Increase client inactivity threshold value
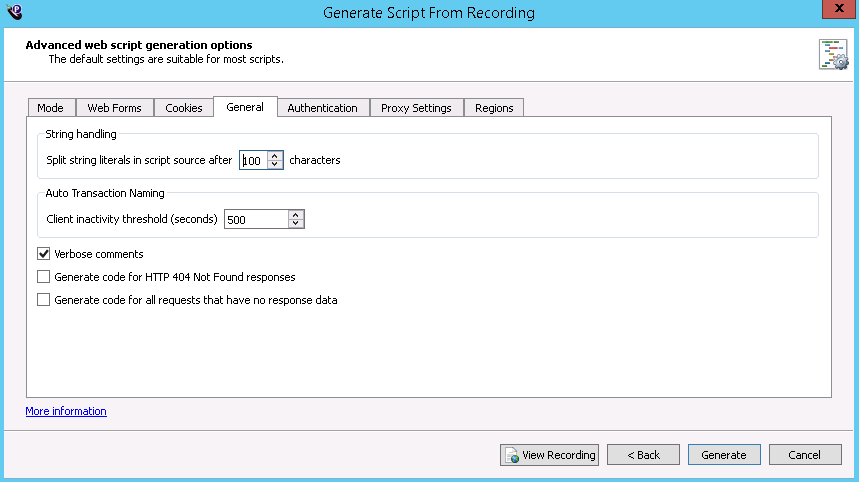This screenshot has width=859, height=482. [x=295, y=214]
